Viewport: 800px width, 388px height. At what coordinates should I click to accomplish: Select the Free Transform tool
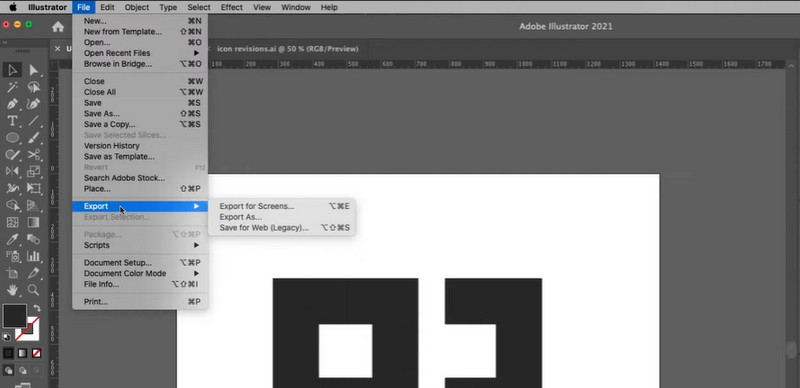point(34,188)
